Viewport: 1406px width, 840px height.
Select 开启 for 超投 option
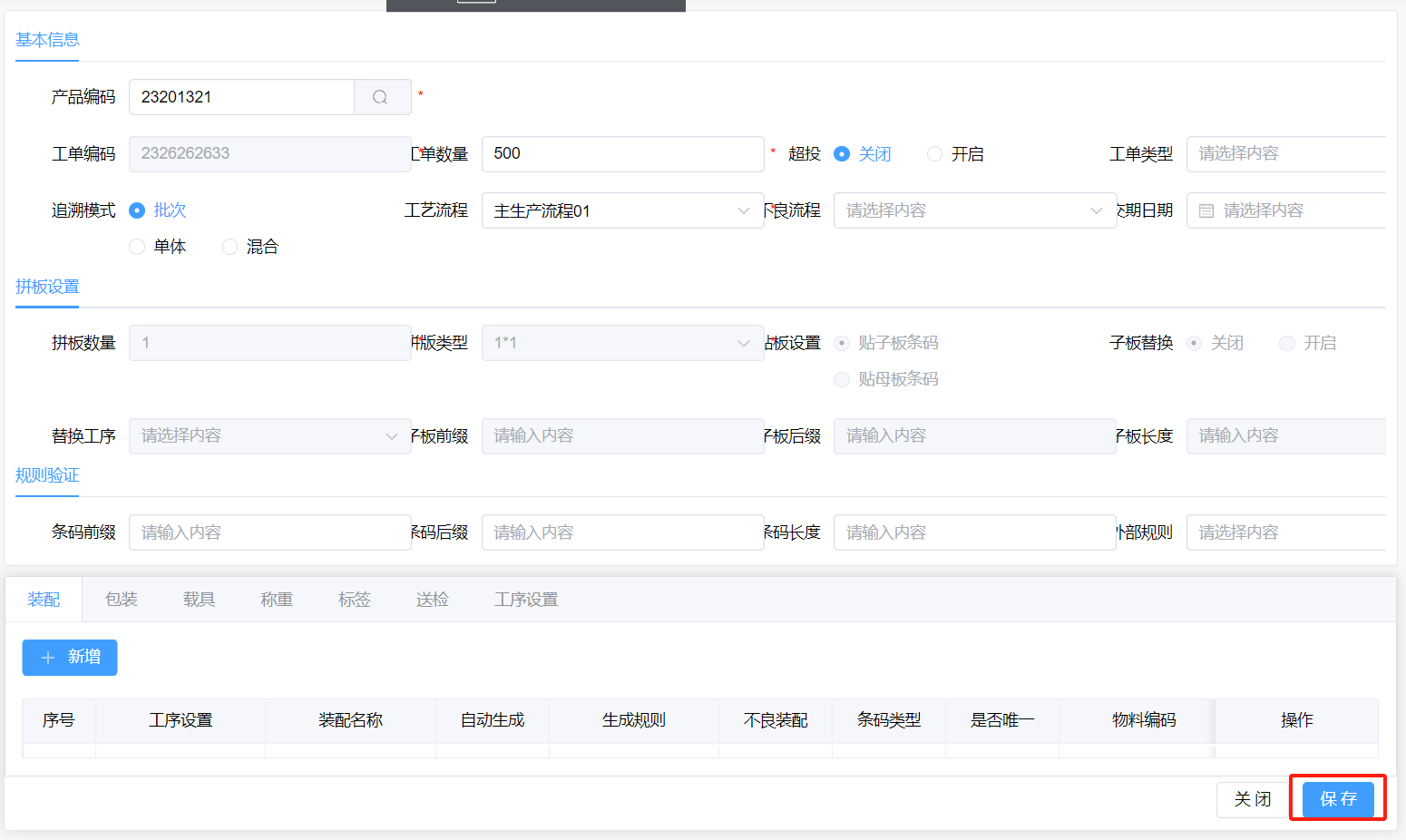pyautogui.click(x=935, y=154)
